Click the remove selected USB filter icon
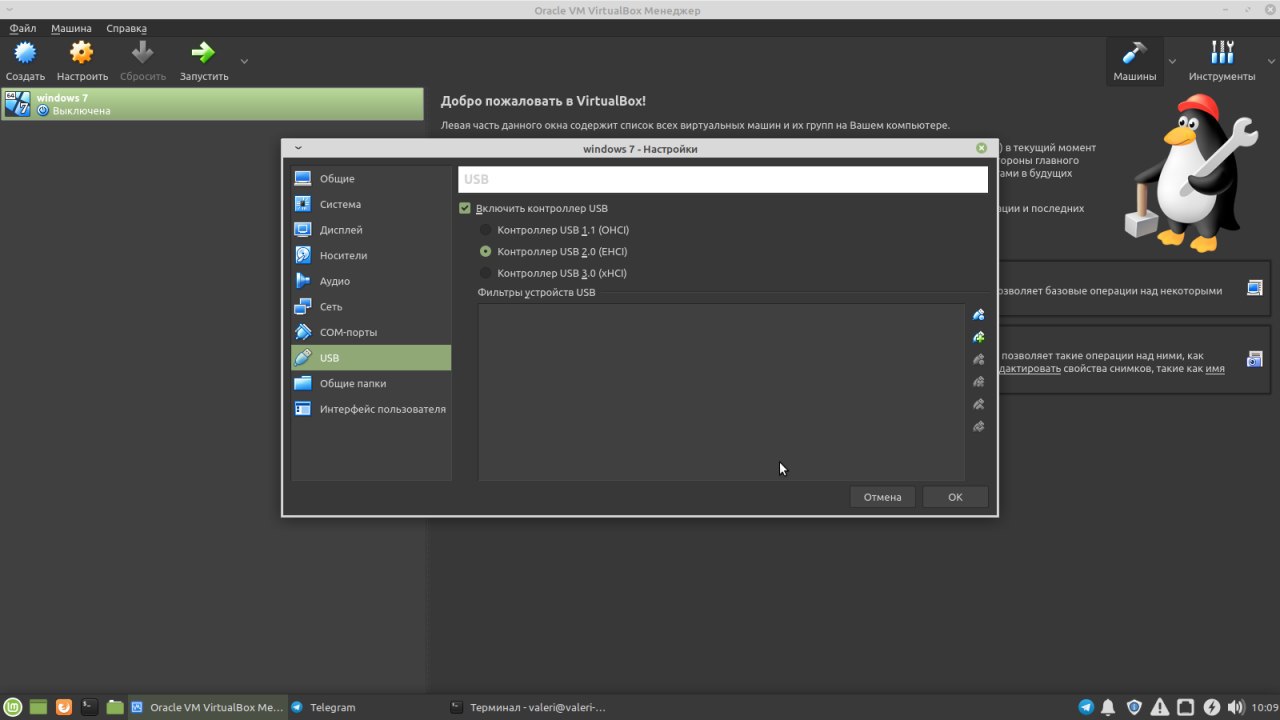Viewport: 1280px width, 720px height. point(979,382)
